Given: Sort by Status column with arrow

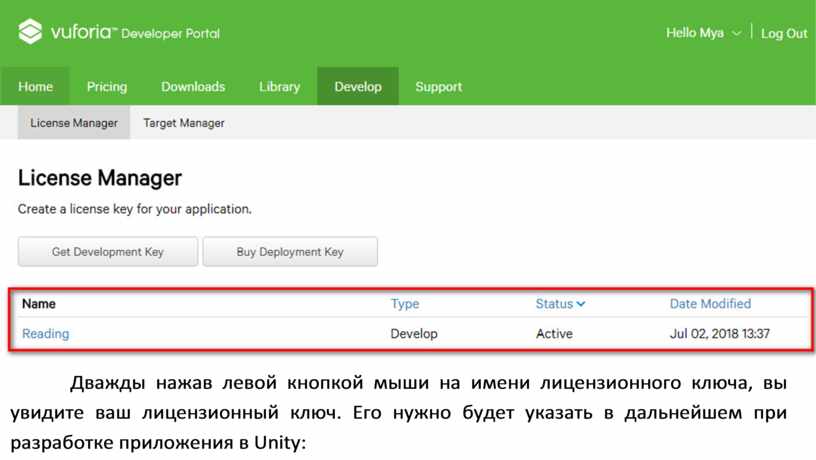Looking at the screenshot, I should pyautogui.click(x=560, y=304).
